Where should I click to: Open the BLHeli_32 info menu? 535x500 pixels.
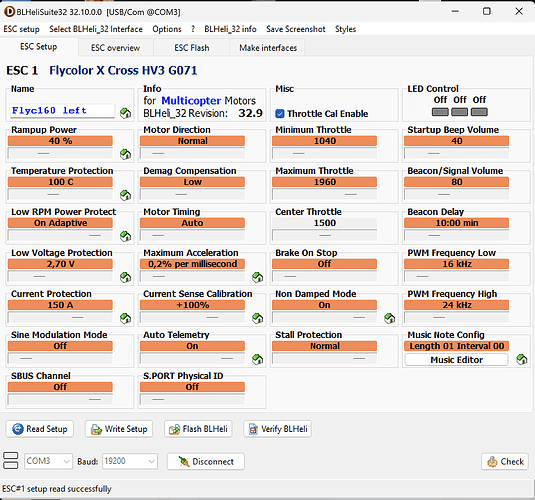(x=230, y=29)
